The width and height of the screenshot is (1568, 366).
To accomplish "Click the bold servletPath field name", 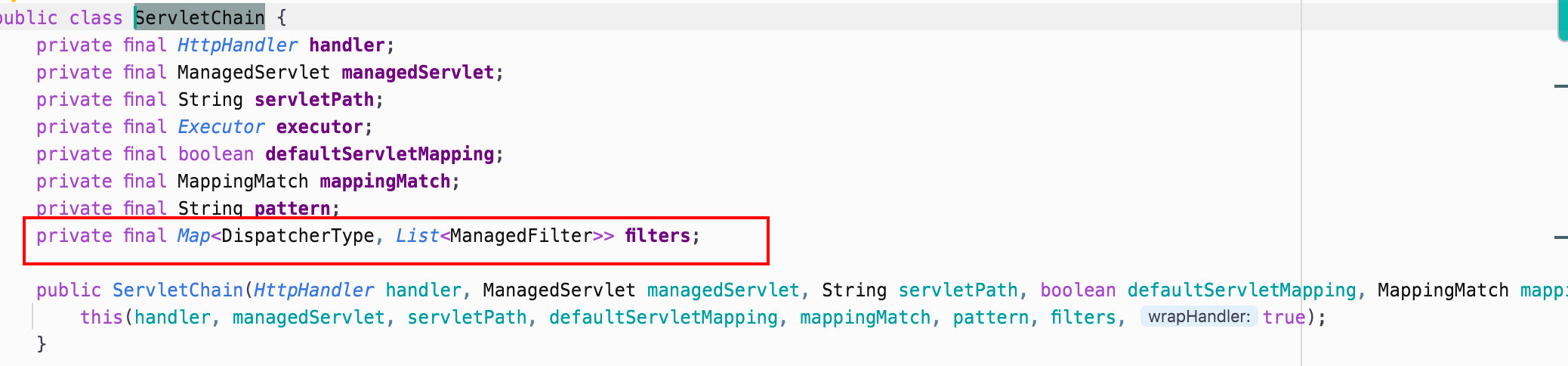I will pyautogui.click(x=314, y=100).
